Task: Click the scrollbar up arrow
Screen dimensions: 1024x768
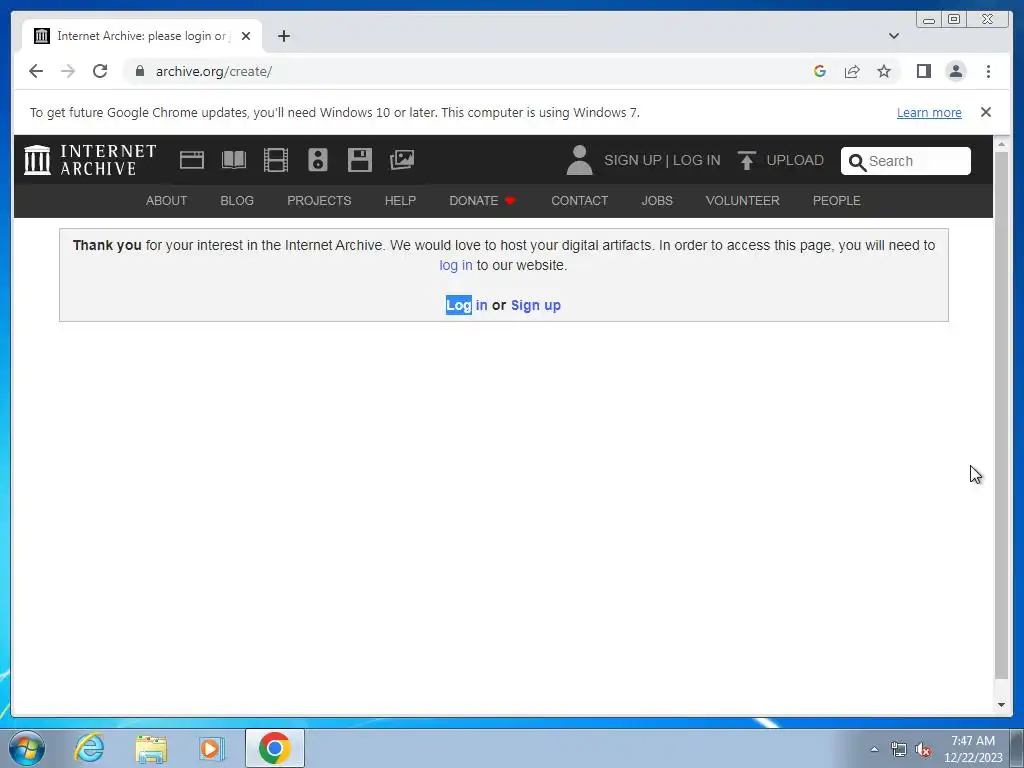Action: (1001, 144)
